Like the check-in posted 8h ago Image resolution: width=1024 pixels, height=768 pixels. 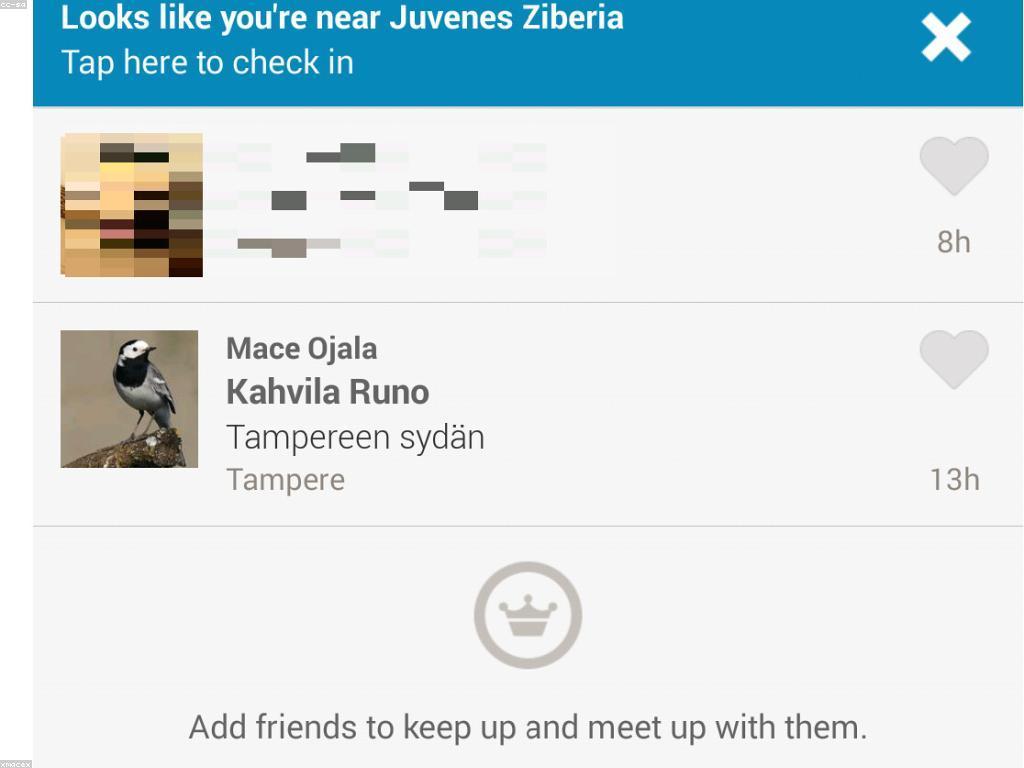click(x=953, y=166)
